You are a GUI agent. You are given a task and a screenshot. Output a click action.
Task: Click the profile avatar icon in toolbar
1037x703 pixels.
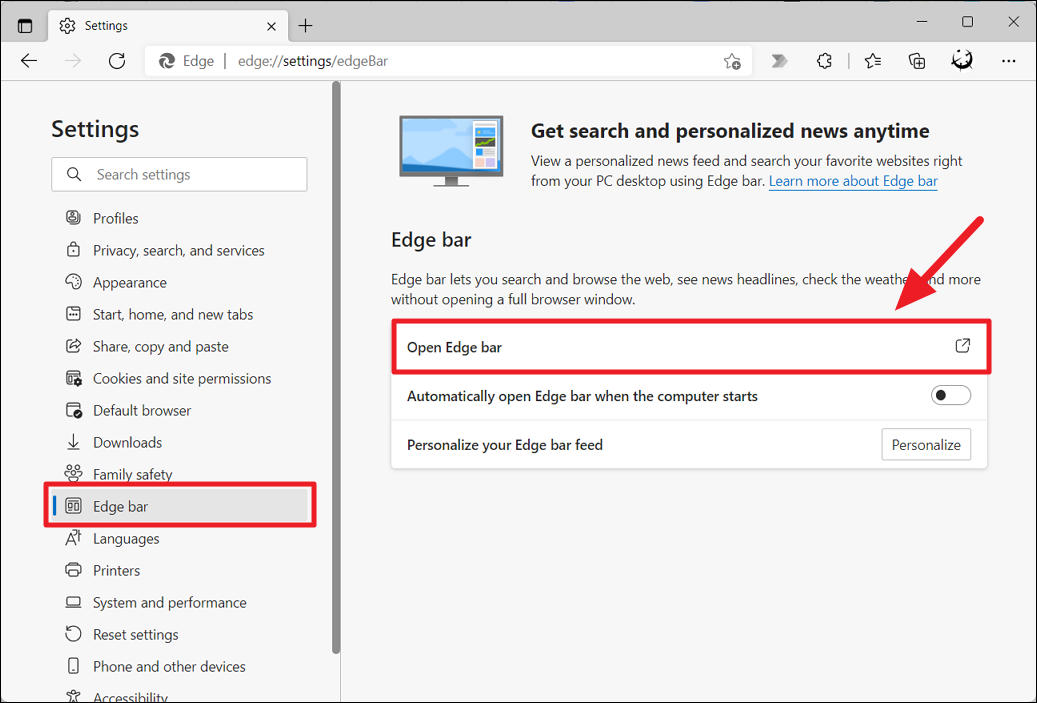pos(962,61)
